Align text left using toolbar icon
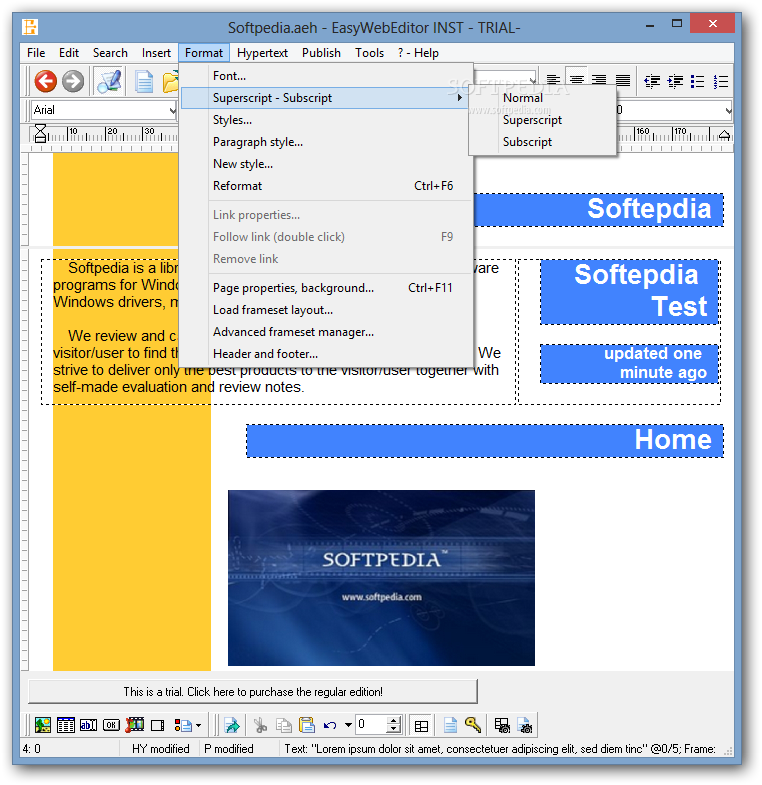This screenshot has height=785, width=762. tap(553, 80)
